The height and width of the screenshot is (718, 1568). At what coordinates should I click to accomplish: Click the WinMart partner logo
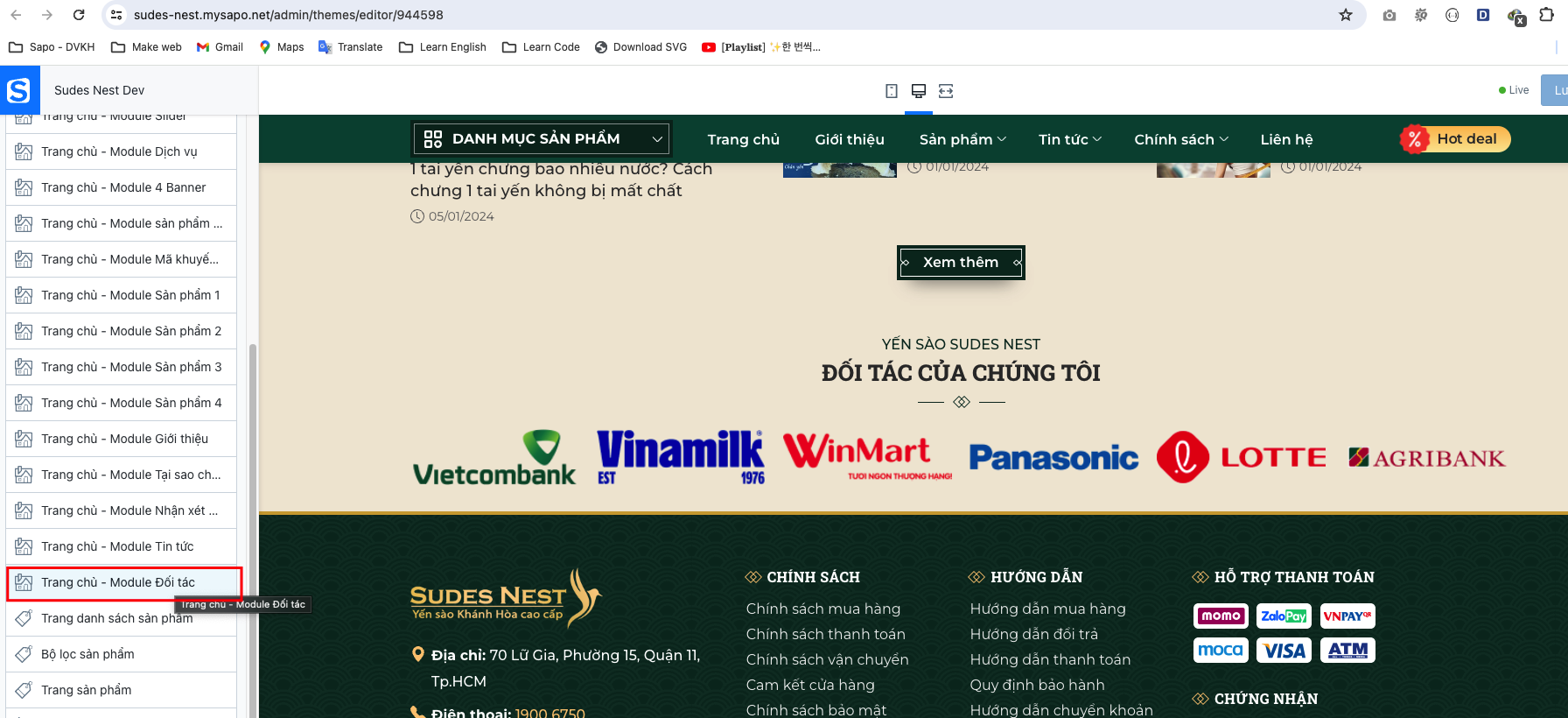point(868,457)
